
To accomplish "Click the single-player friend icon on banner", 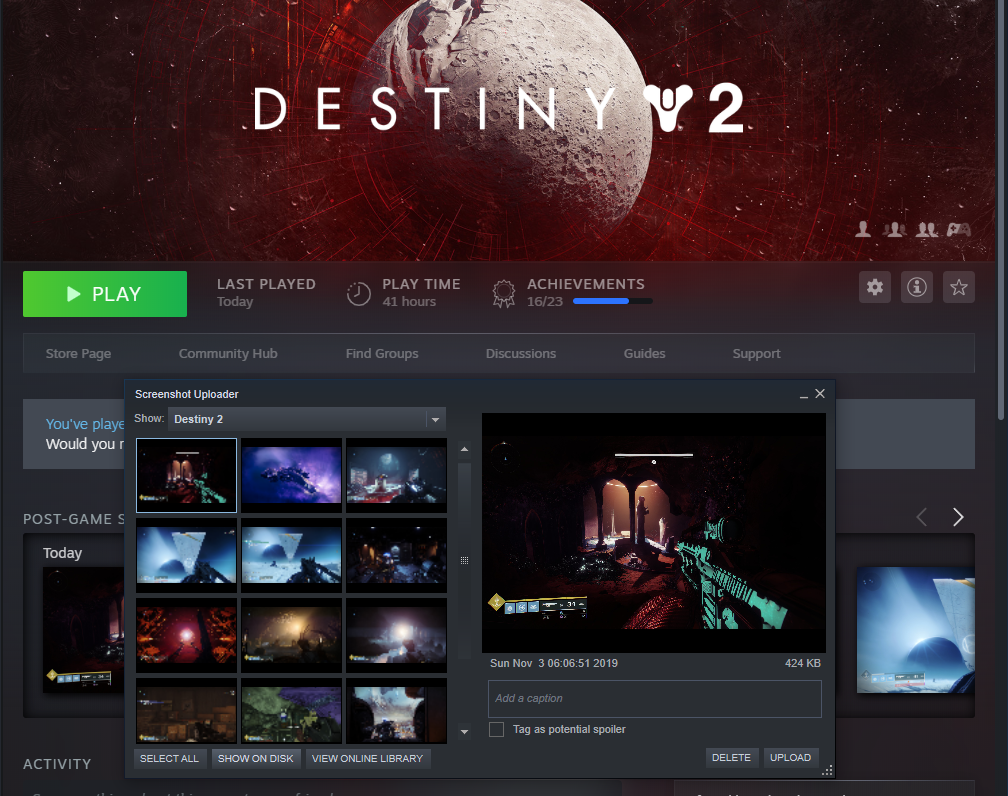I will click(863, 229).
